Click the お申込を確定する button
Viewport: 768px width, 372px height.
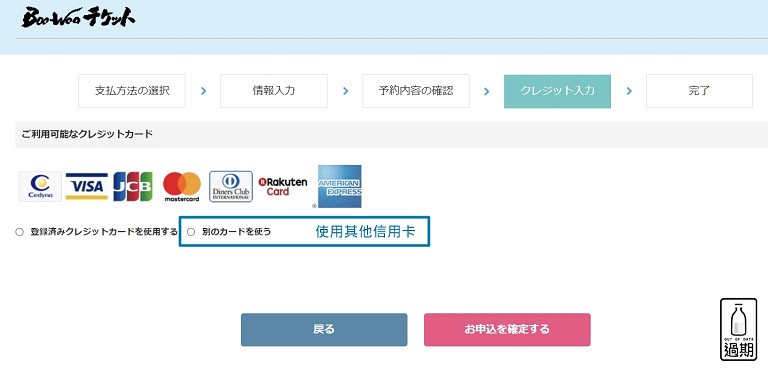pos(507,329)
